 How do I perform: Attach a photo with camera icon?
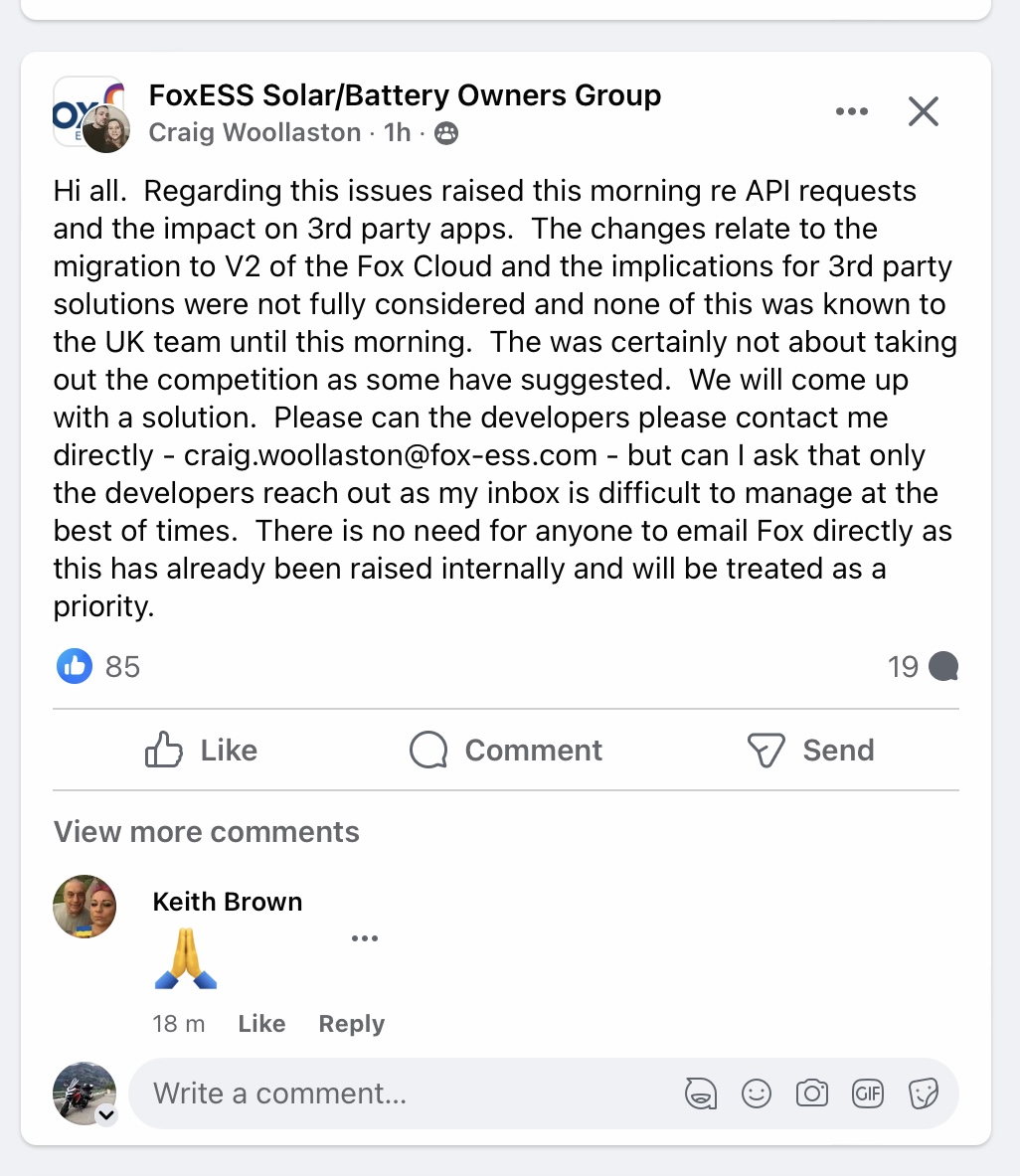coord(812,1094)
